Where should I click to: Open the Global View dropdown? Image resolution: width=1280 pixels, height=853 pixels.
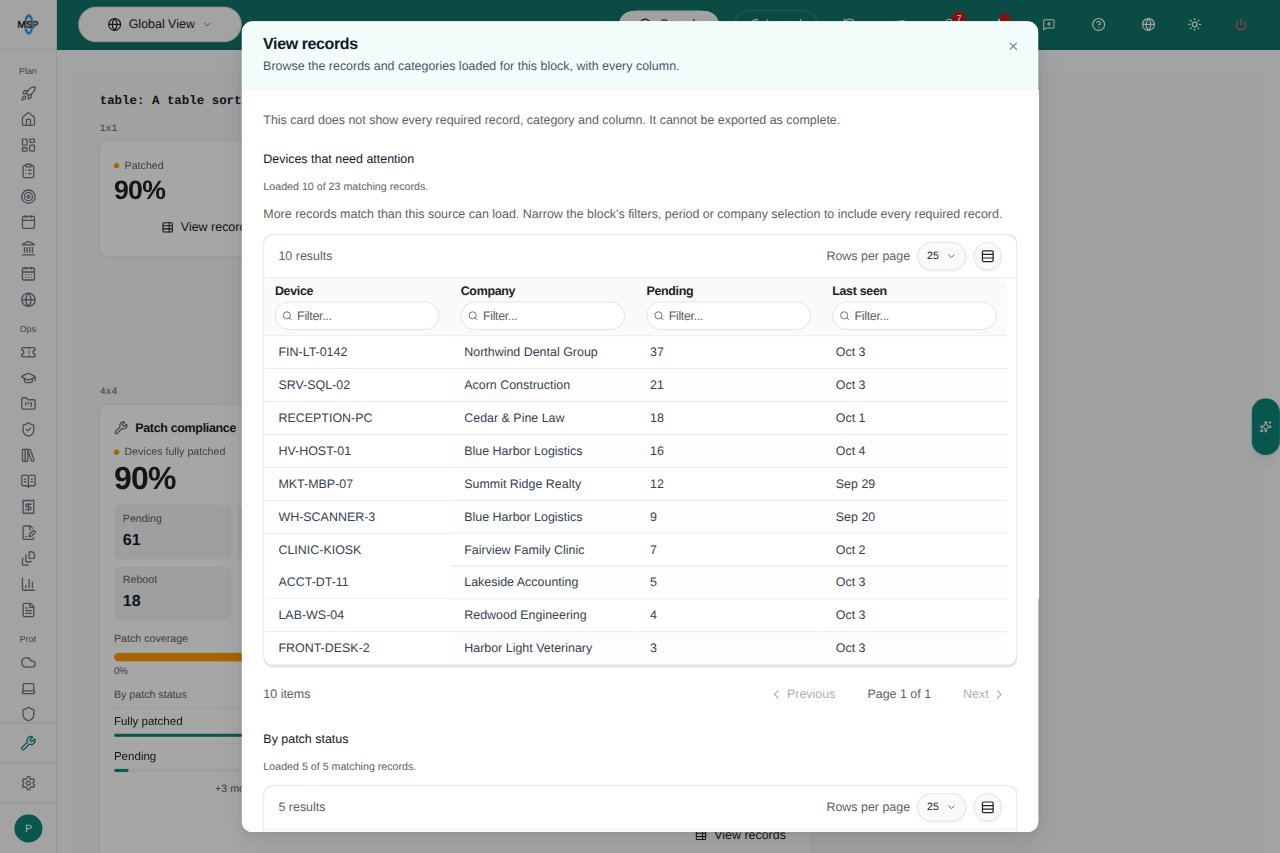160,24
